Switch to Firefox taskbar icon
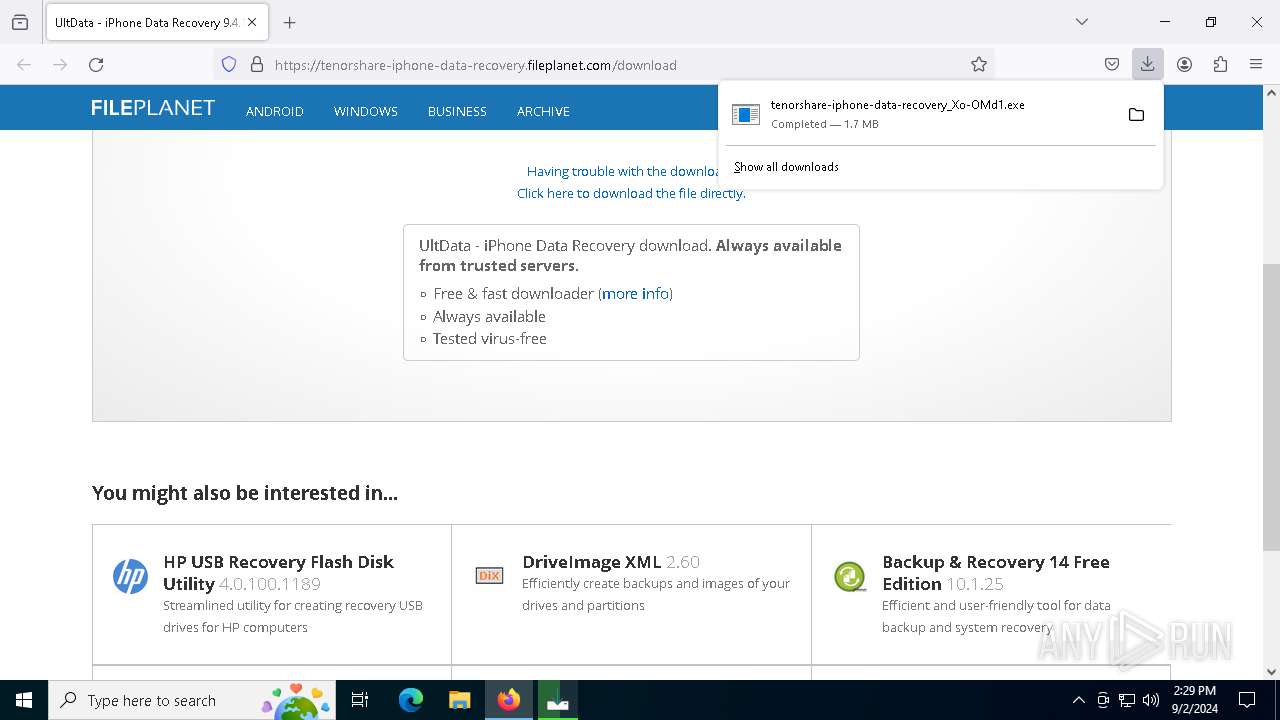Image resolution: width=1280 pixels, height=720 pixels. tap(509, 700)
